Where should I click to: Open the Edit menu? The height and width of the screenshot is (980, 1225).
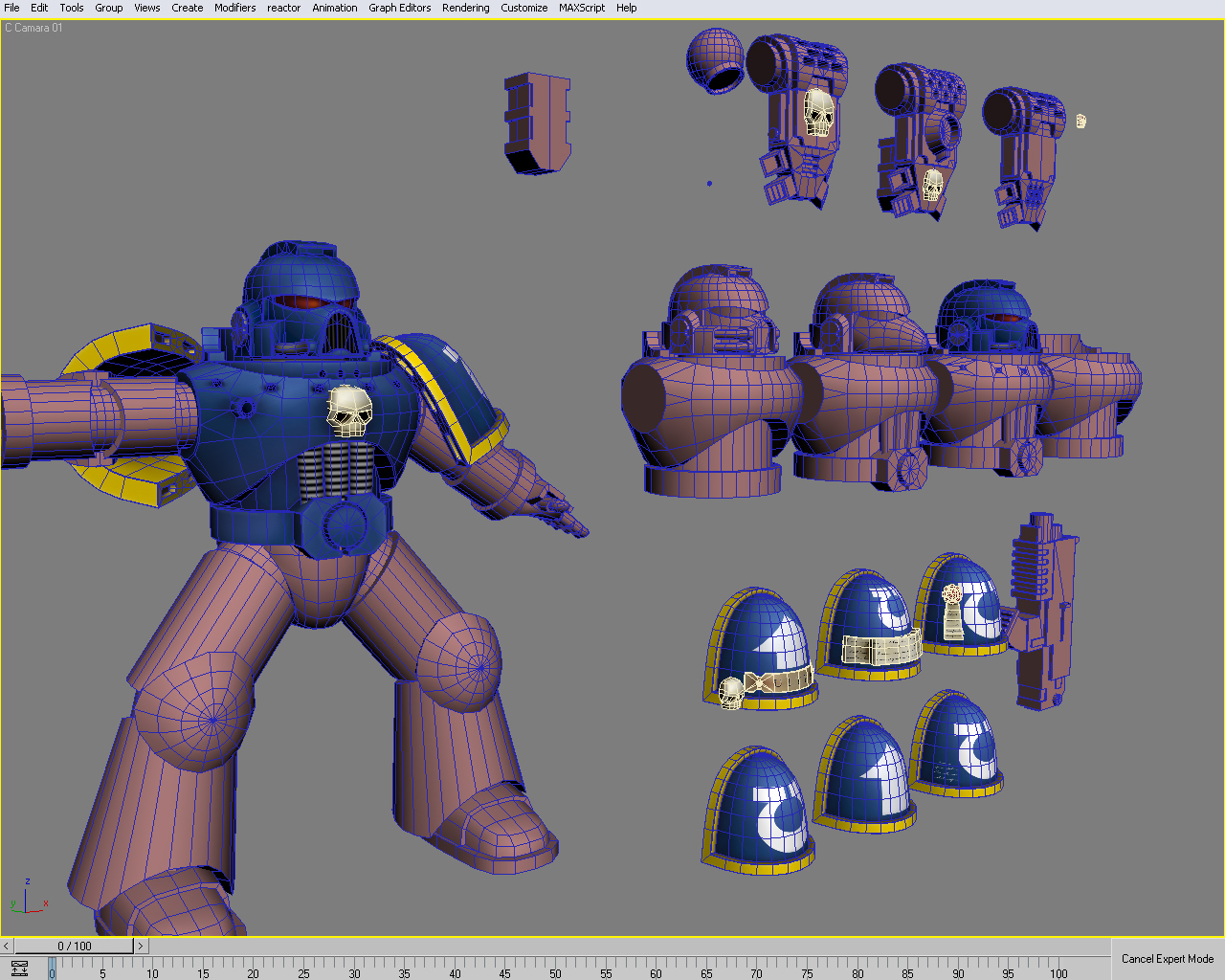point(39,8)
